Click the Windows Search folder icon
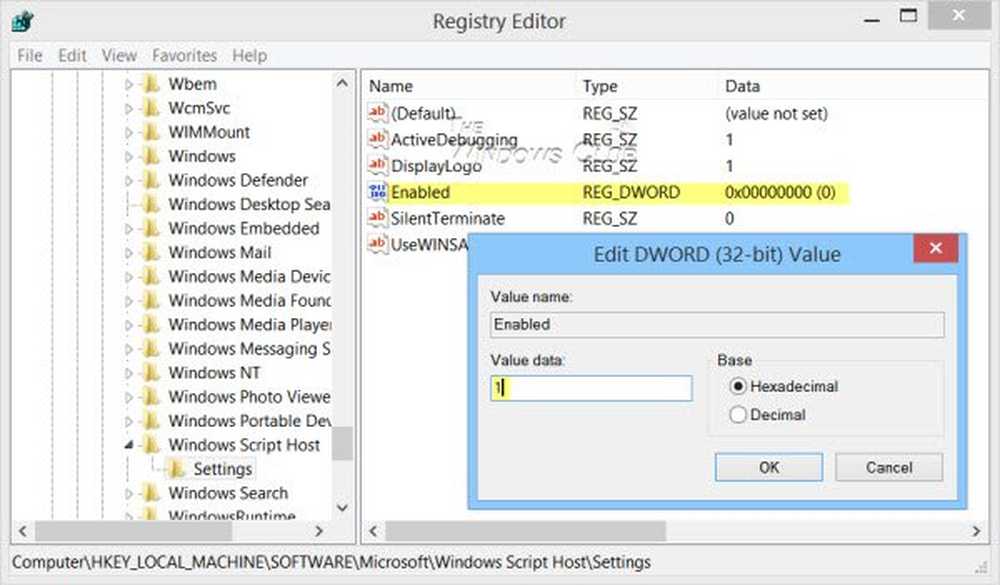Screen dimensions: 1000x585 coord(151,493)
